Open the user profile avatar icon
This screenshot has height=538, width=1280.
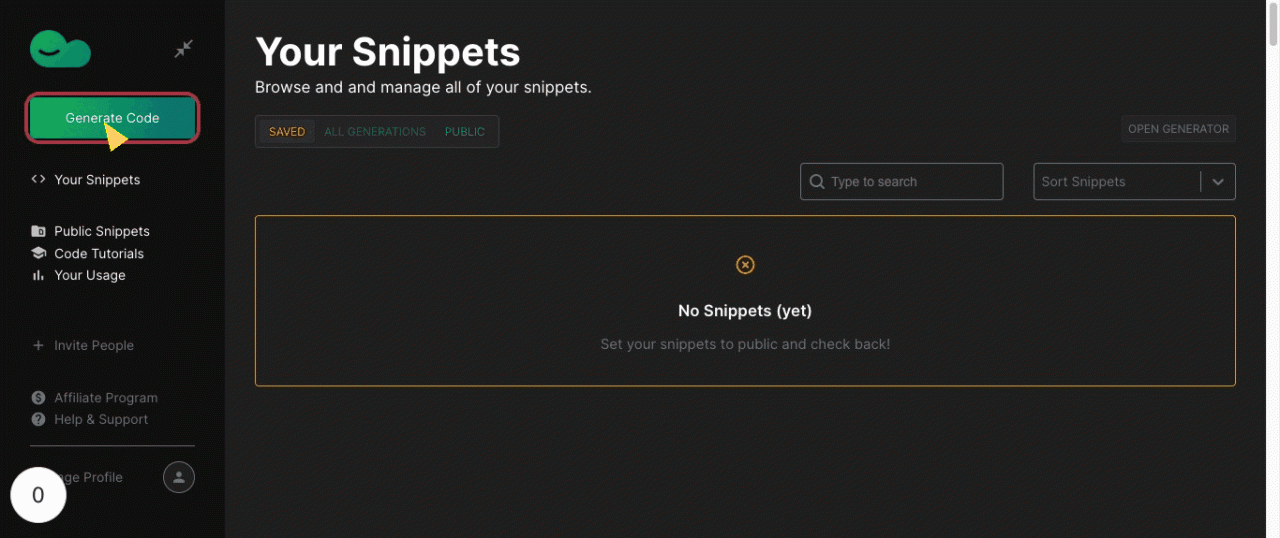179,477
